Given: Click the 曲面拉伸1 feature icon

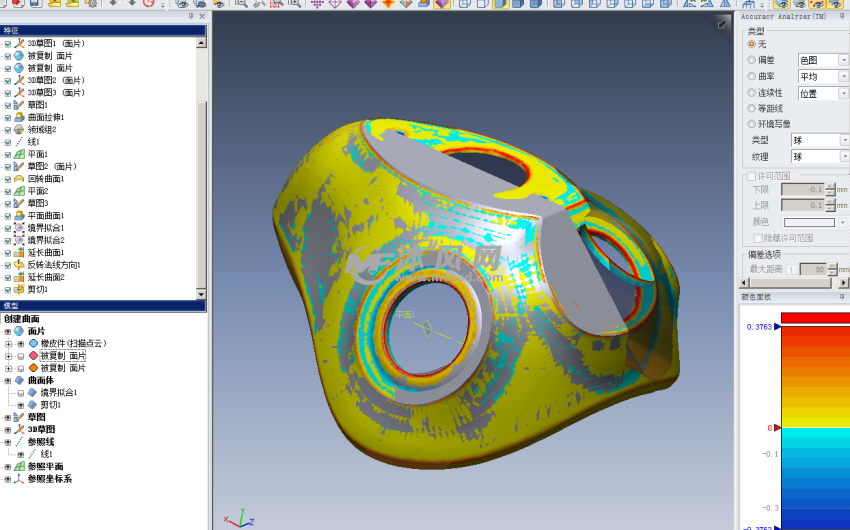Looking at the screenshot, I should 19,117.
